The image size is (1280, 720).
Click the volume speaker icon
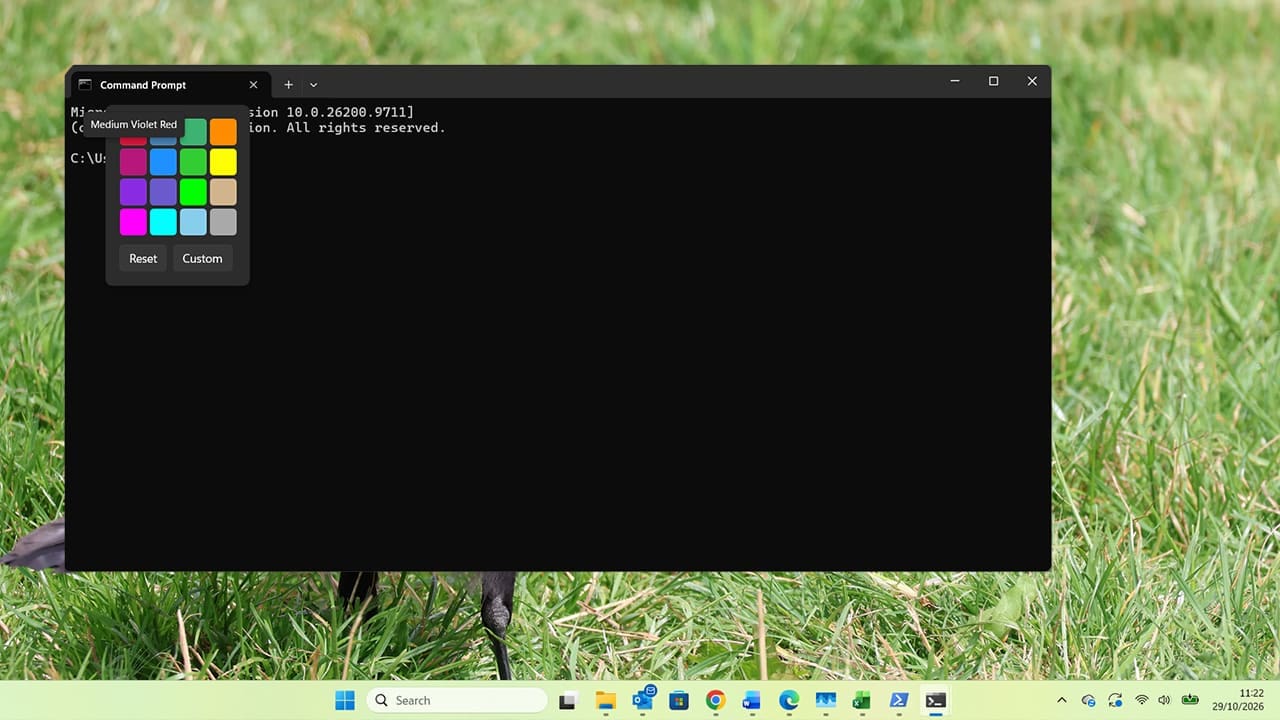[x=1164, y=700]
